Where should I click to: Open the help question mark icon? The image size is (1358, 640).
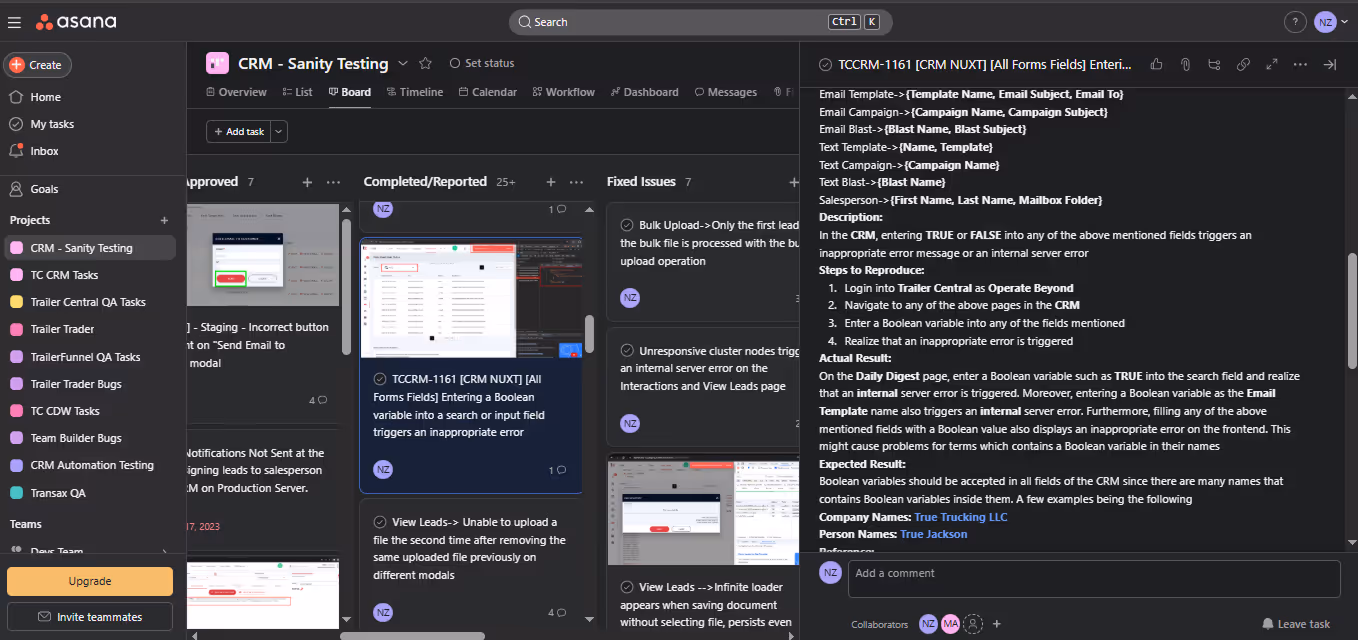point(1294,22)
